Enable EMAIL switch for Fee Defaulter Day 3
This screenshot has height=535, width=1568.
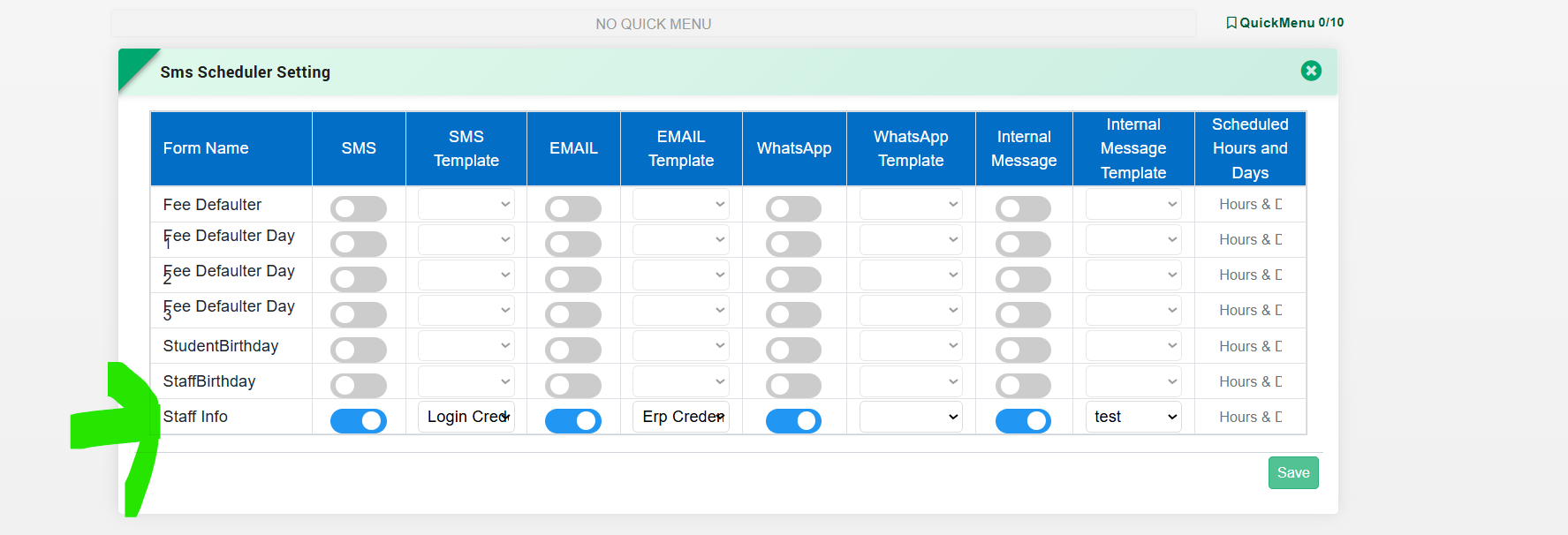pos(573,314)
